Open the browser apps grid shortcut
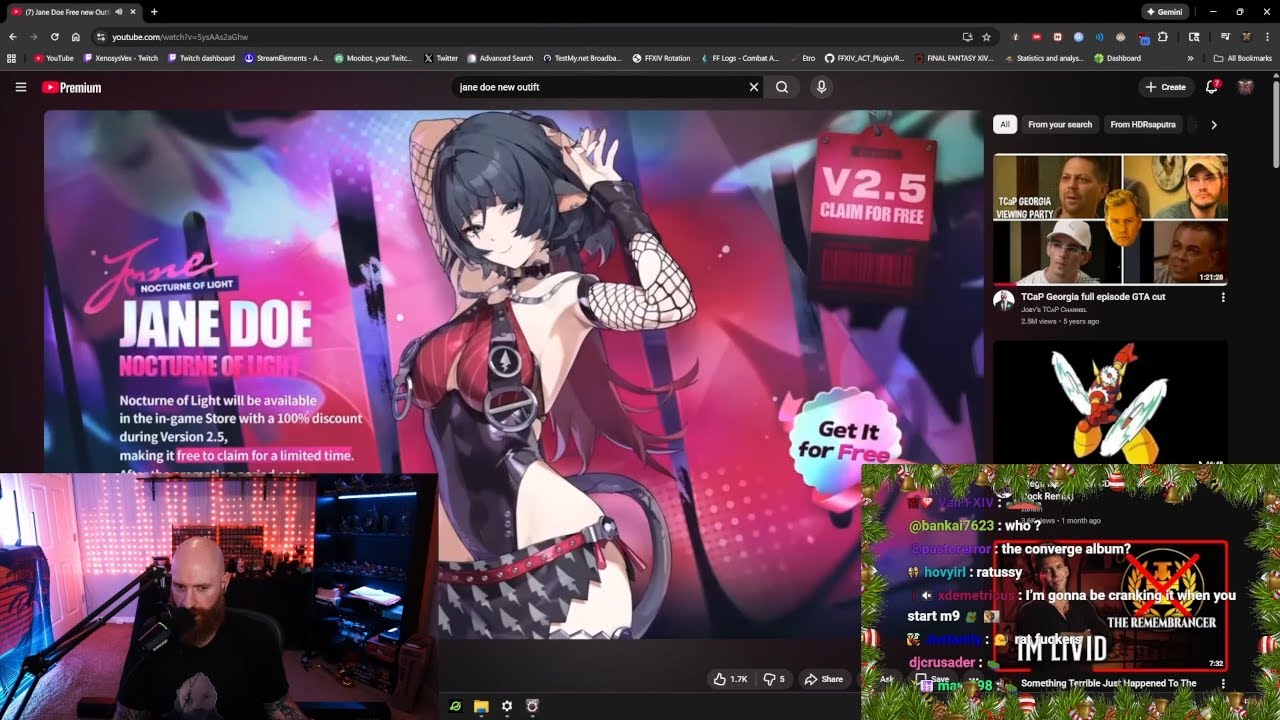The image size is (1280, 720). coord(12,58)
